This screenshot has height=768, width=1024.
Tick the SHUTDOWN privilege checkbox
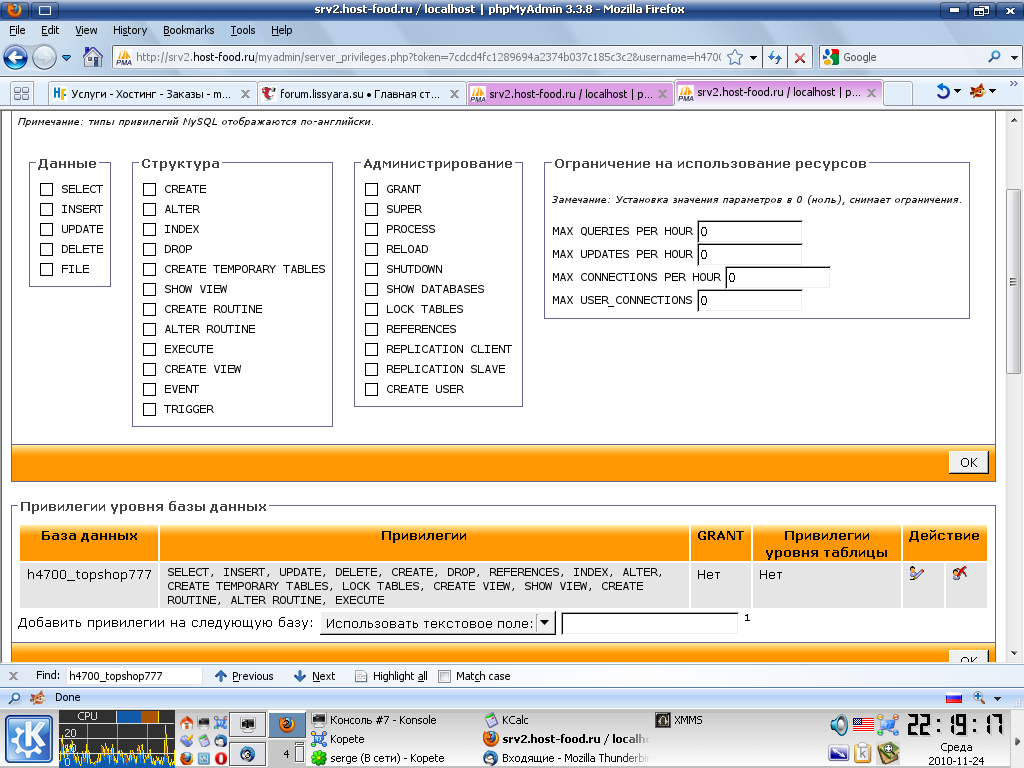click(372, 270)
